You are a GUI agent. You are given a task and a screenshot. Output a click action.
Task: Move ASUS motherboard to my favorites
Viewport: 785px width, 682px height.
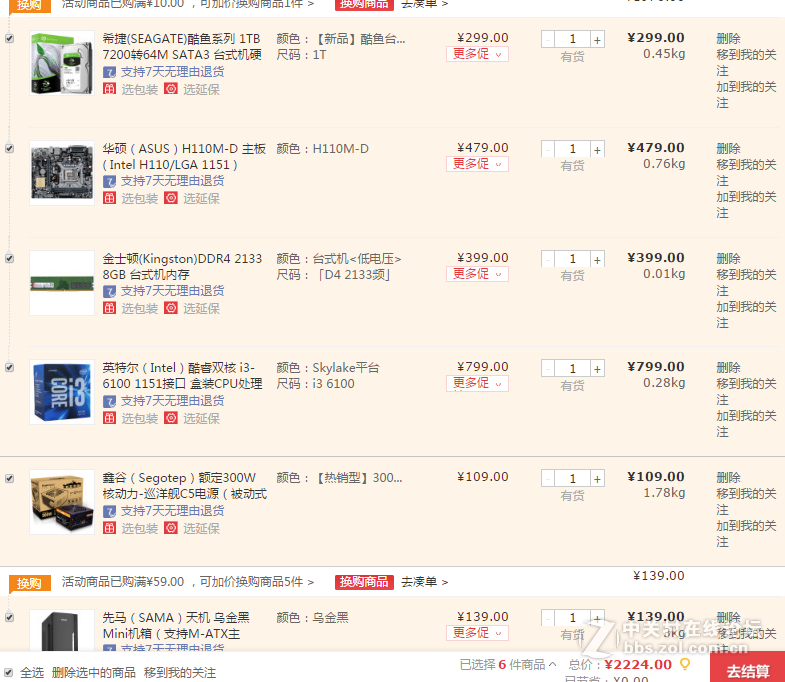tap(746, 172)
